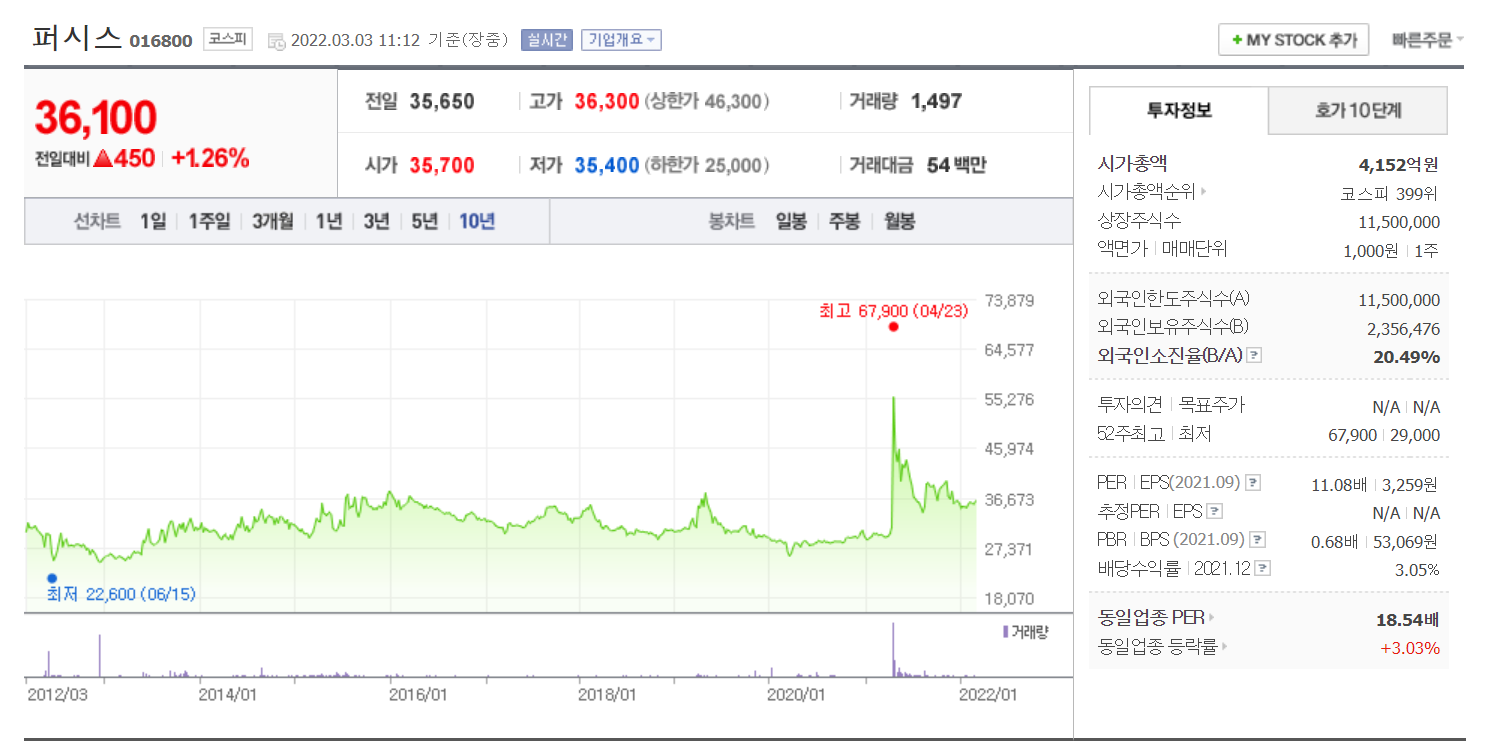Select the 5년 line chart period
Screen dimensions: 1498x741
point(425,221)
